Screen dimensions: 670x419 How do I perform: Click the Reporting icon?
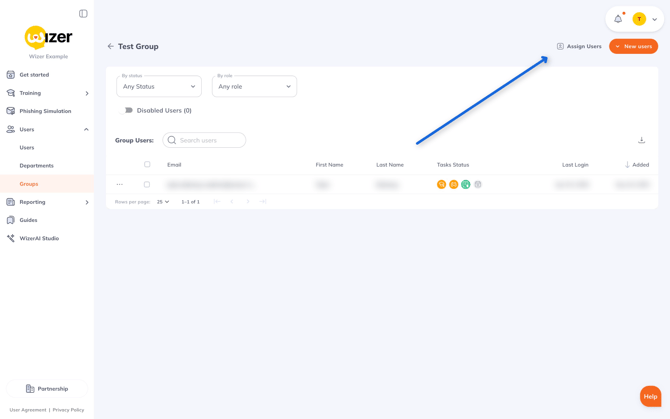(11, 202)
